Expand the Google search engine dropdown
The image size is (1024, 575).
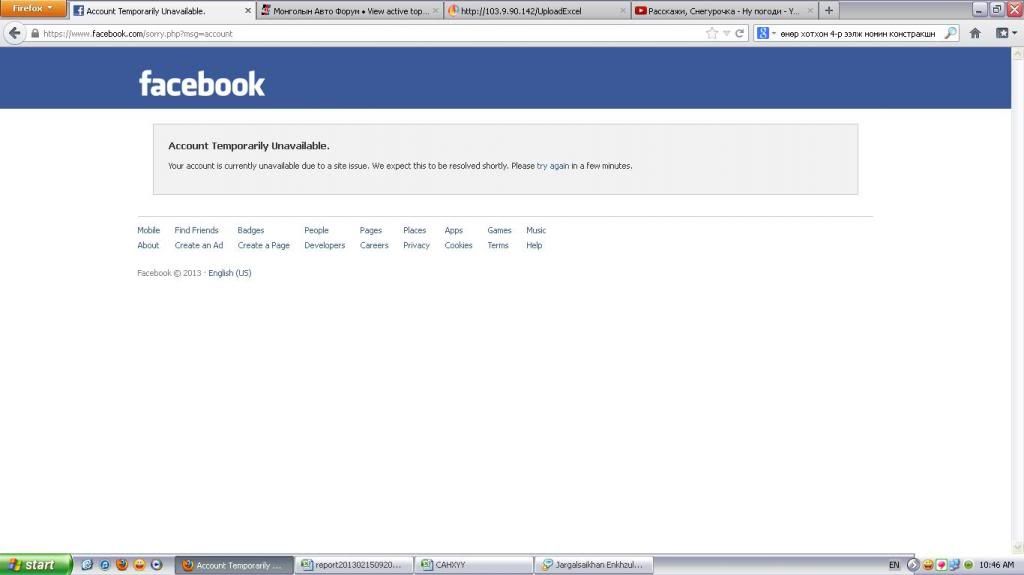click(766, 33)
